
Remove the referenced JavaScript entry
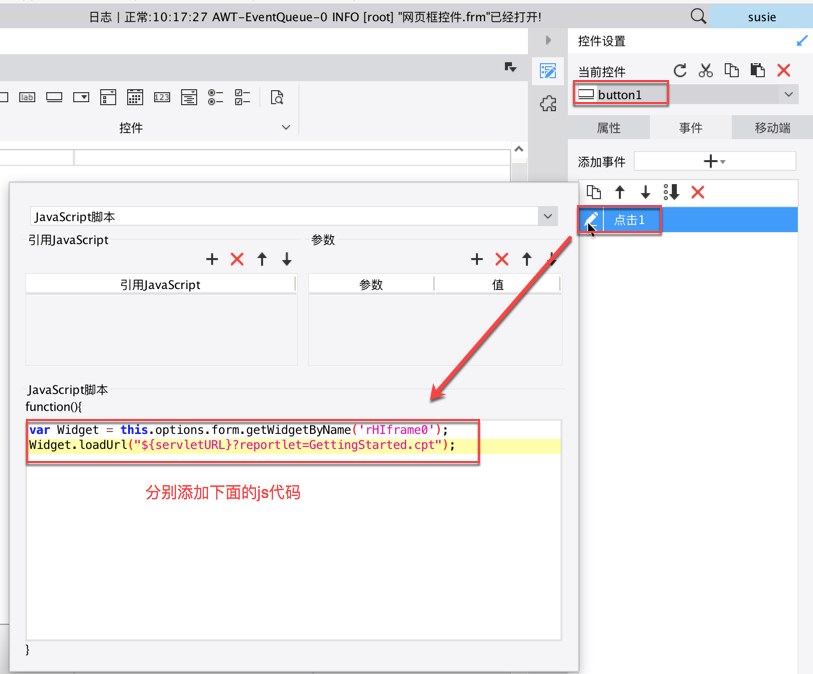click(237, 259)
